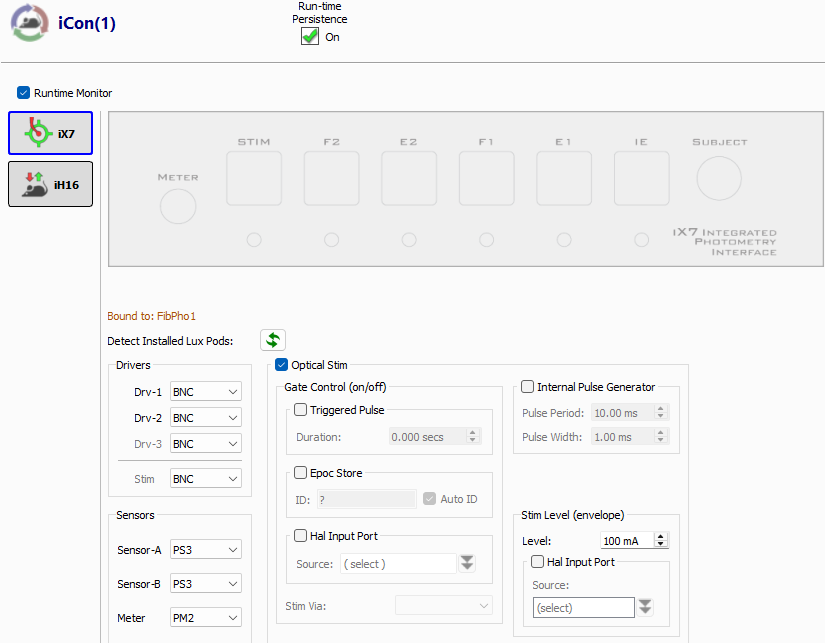Viewport: 825px width, 643px height.
Task: Enable the Internal Pulse Generator checkbox
Action: (x=527, y=387)
